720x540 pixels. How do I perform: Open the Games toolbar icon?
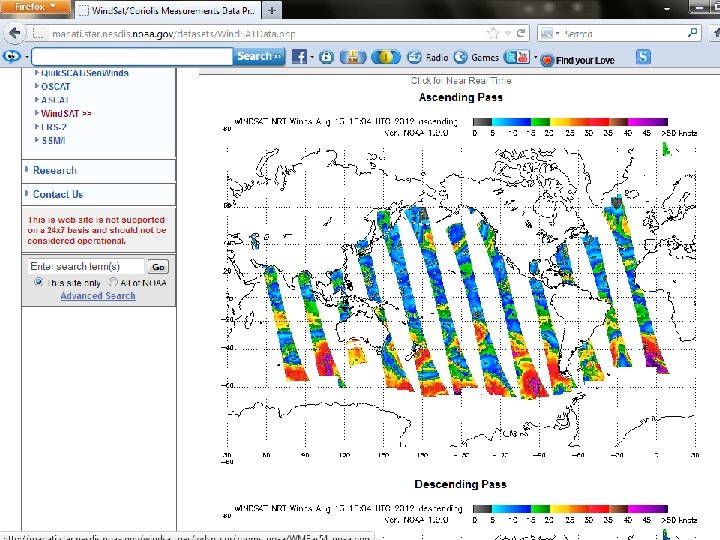pos(462,57)
